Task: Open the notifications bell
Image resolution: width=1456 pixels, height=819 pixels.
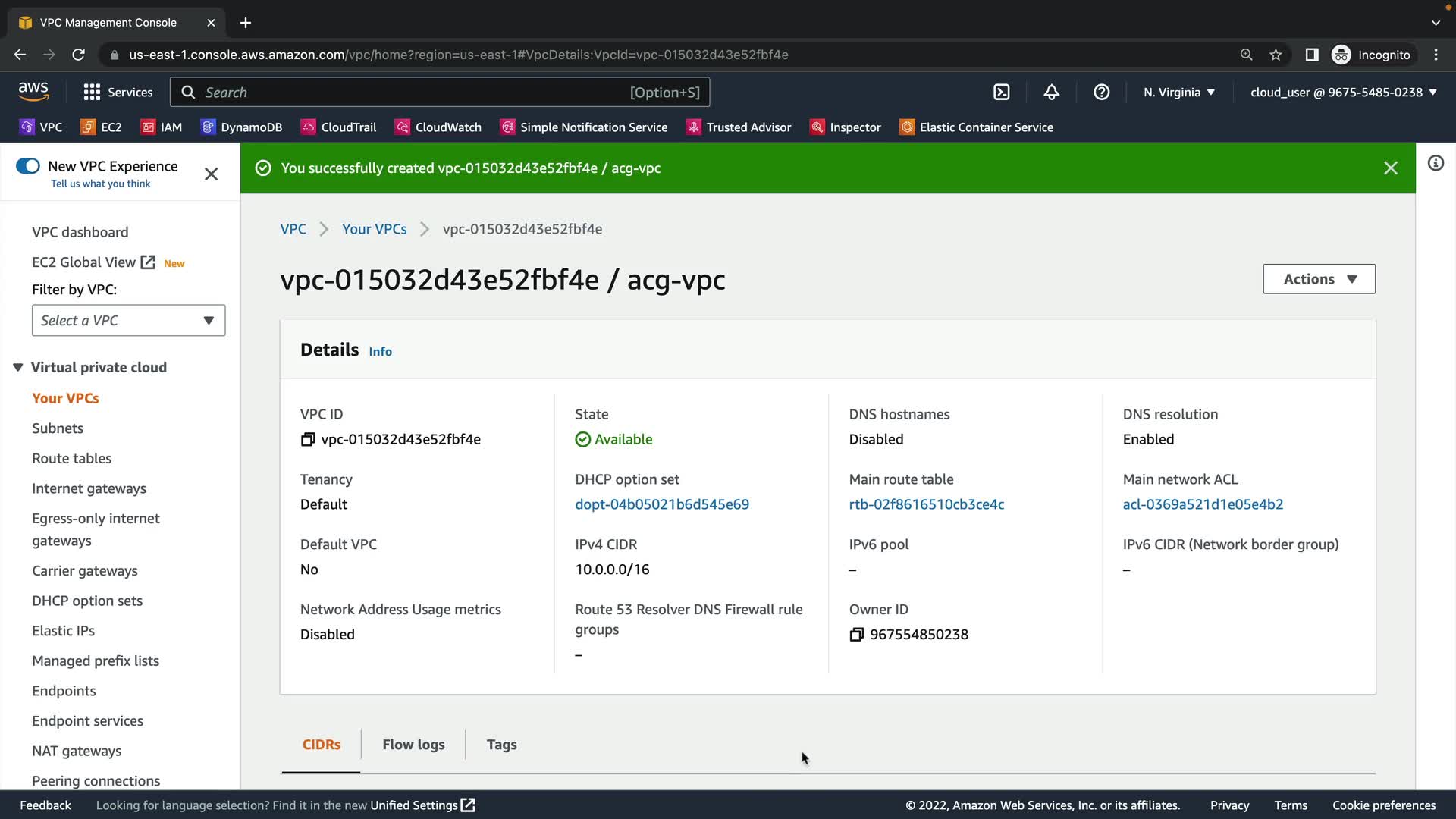Action: point(1051,93)
